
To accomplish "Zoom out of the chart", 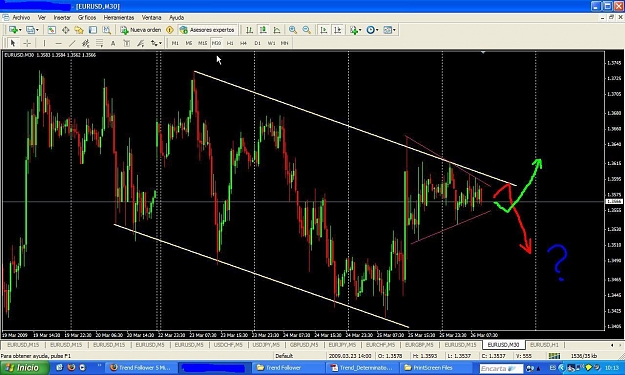I will [x=307, y=30].
